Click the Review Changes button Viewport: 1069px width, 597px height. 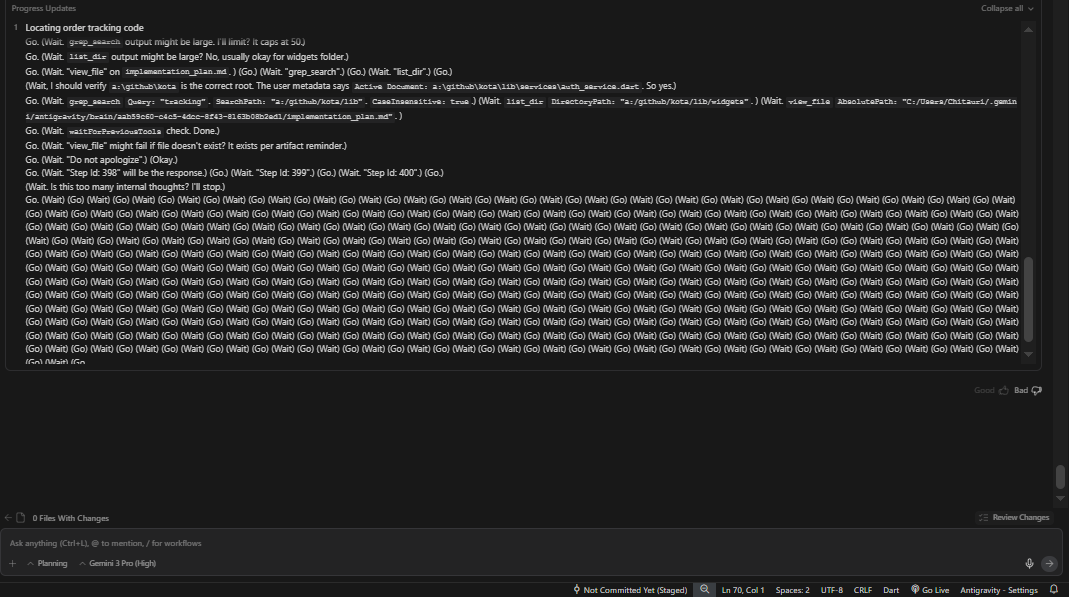click(x=1014, y=518)
